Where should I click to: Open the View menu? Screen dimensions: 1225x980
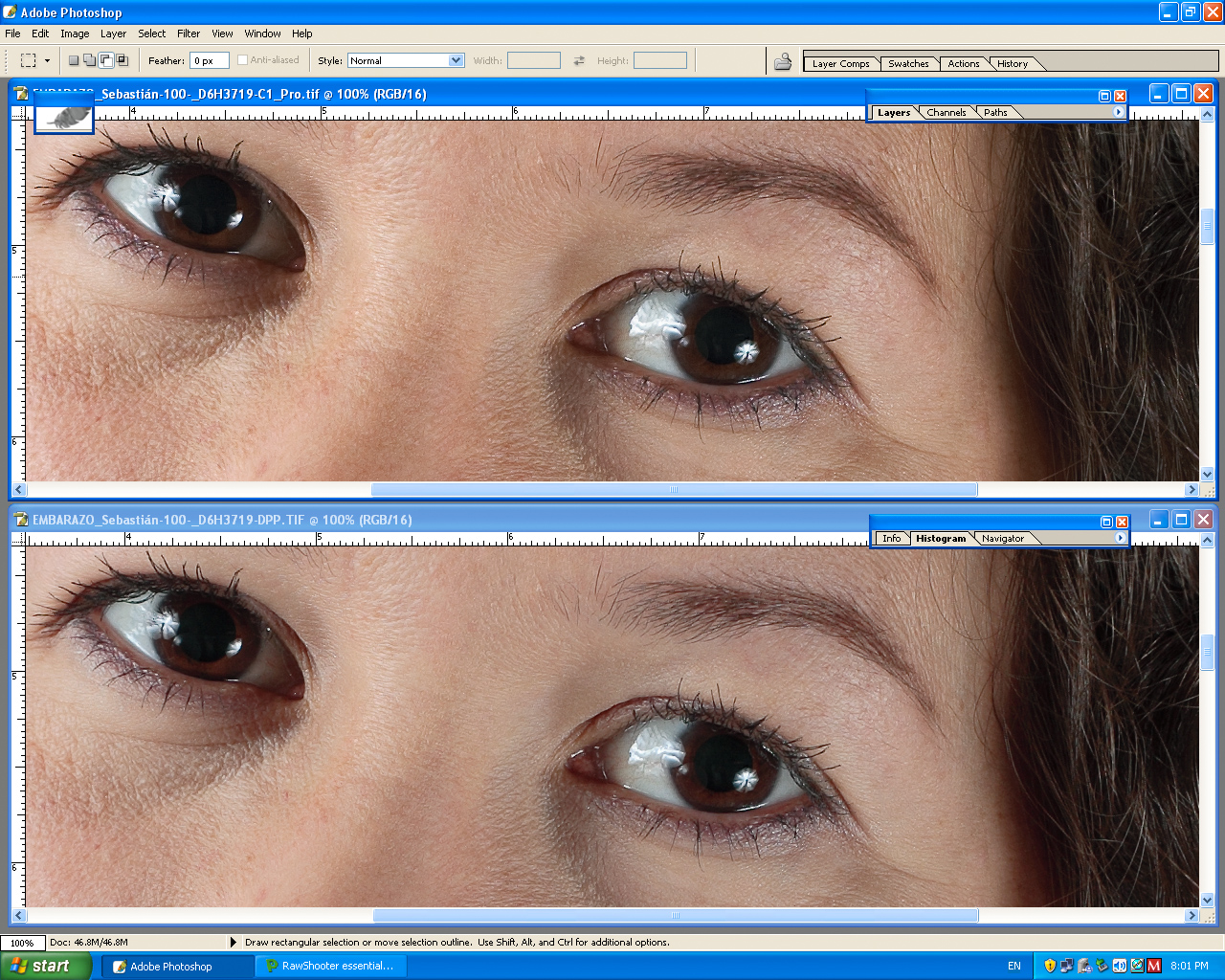click(x=222, y=33)
